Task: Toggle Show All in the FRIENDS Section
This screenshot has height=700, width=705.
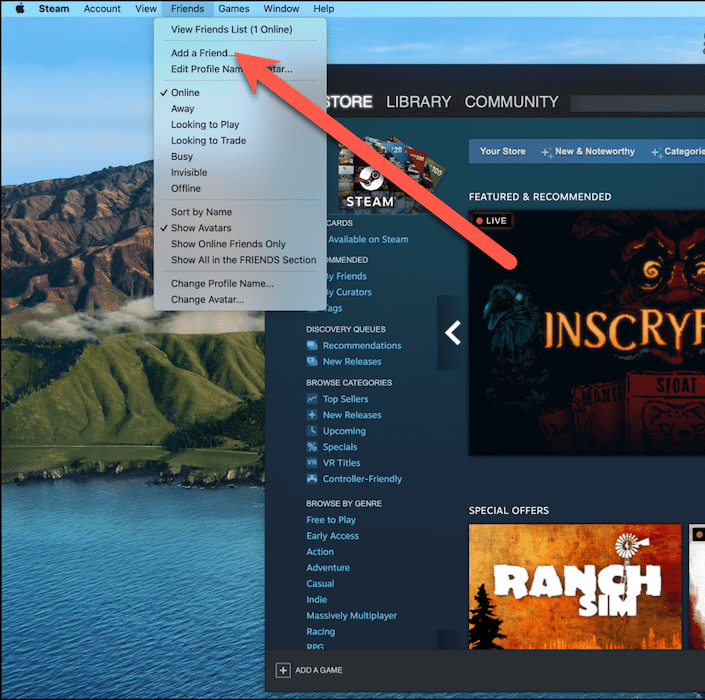Action: pyautogui.click(x=243, y=260)
